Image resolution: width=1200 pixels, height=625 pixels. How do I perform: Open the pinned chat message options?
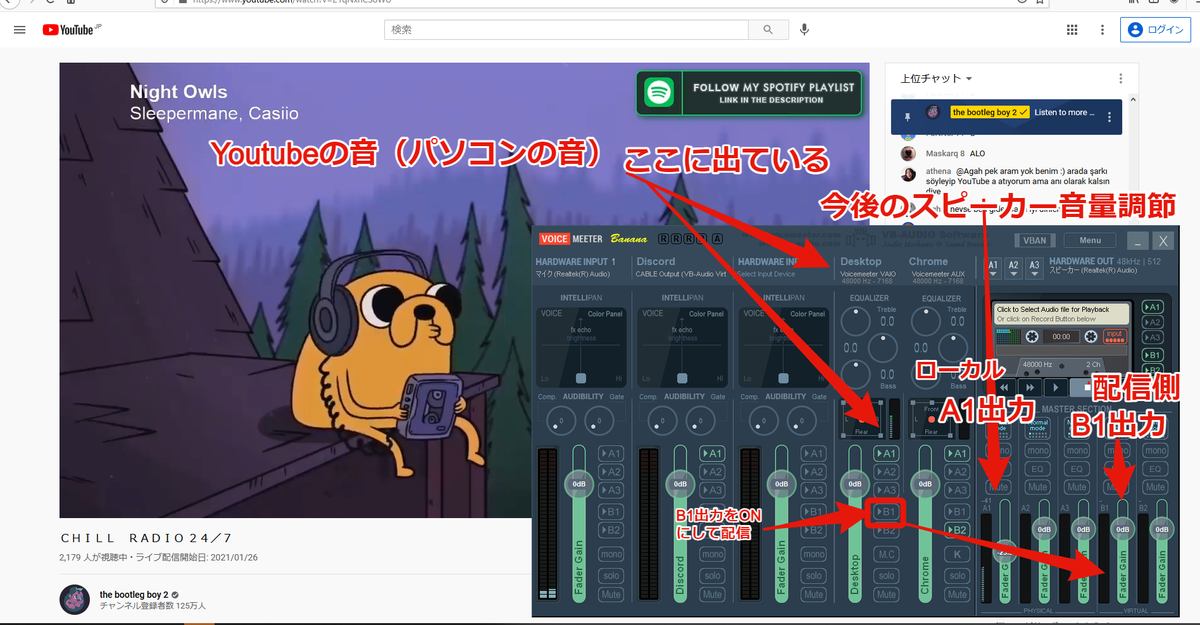coord(1110,116)
